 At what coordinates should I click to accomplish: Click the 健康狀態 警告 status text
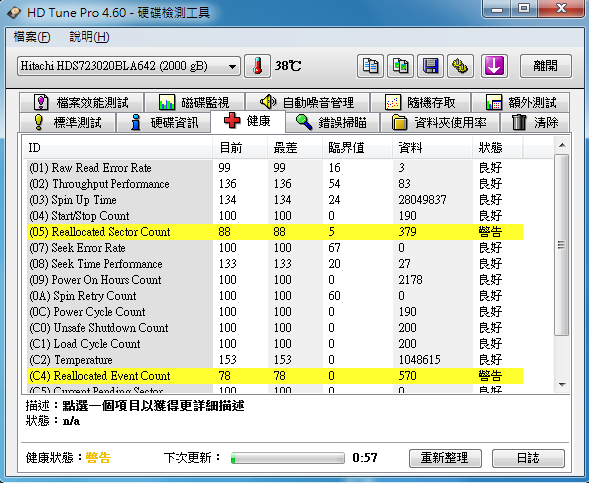click(98, 458)
